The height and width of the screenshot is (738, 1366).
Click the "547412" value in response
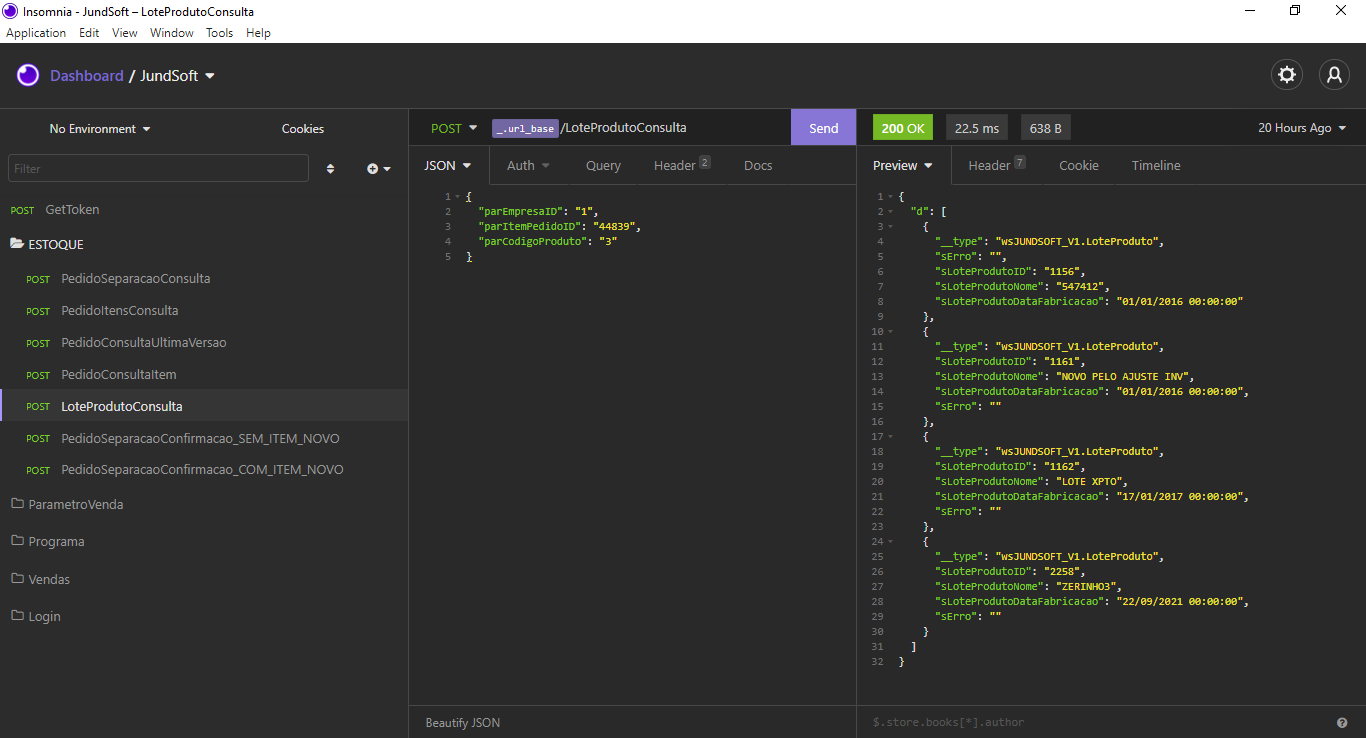1082,286
